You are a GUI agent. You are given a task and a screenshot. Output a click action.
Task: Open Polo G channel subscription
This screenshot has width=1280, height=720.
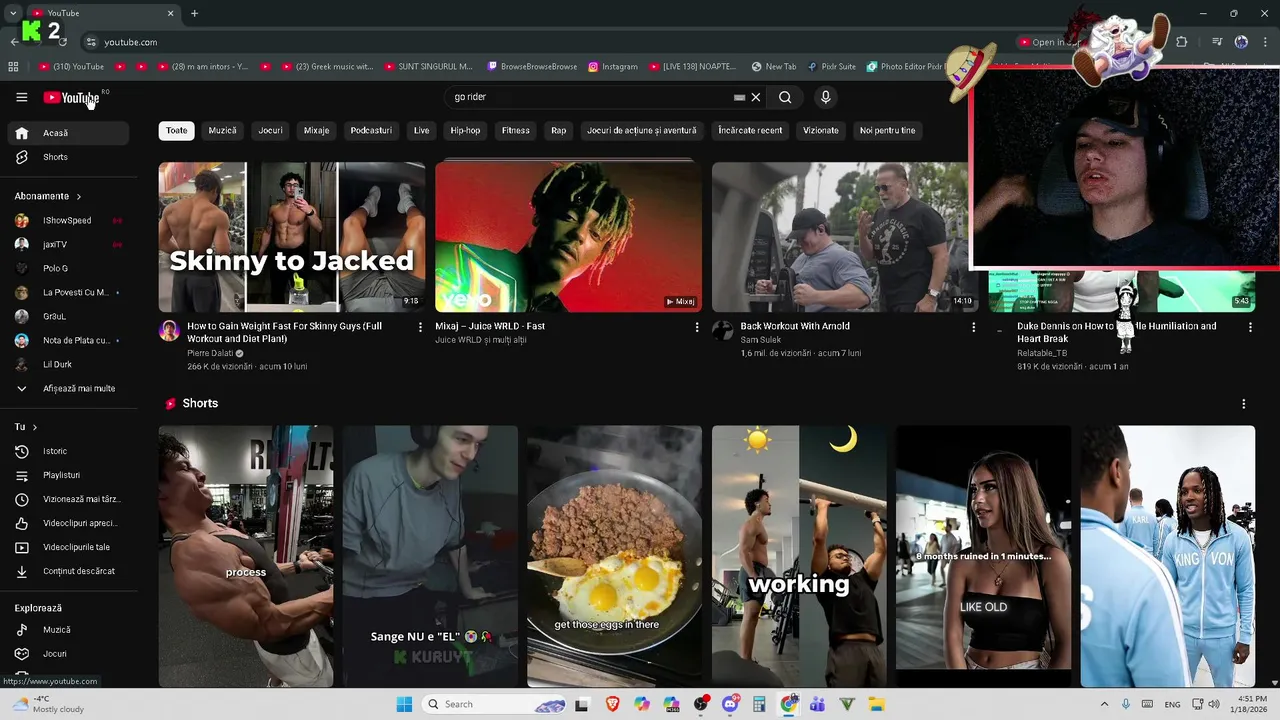tap(69, 268)
